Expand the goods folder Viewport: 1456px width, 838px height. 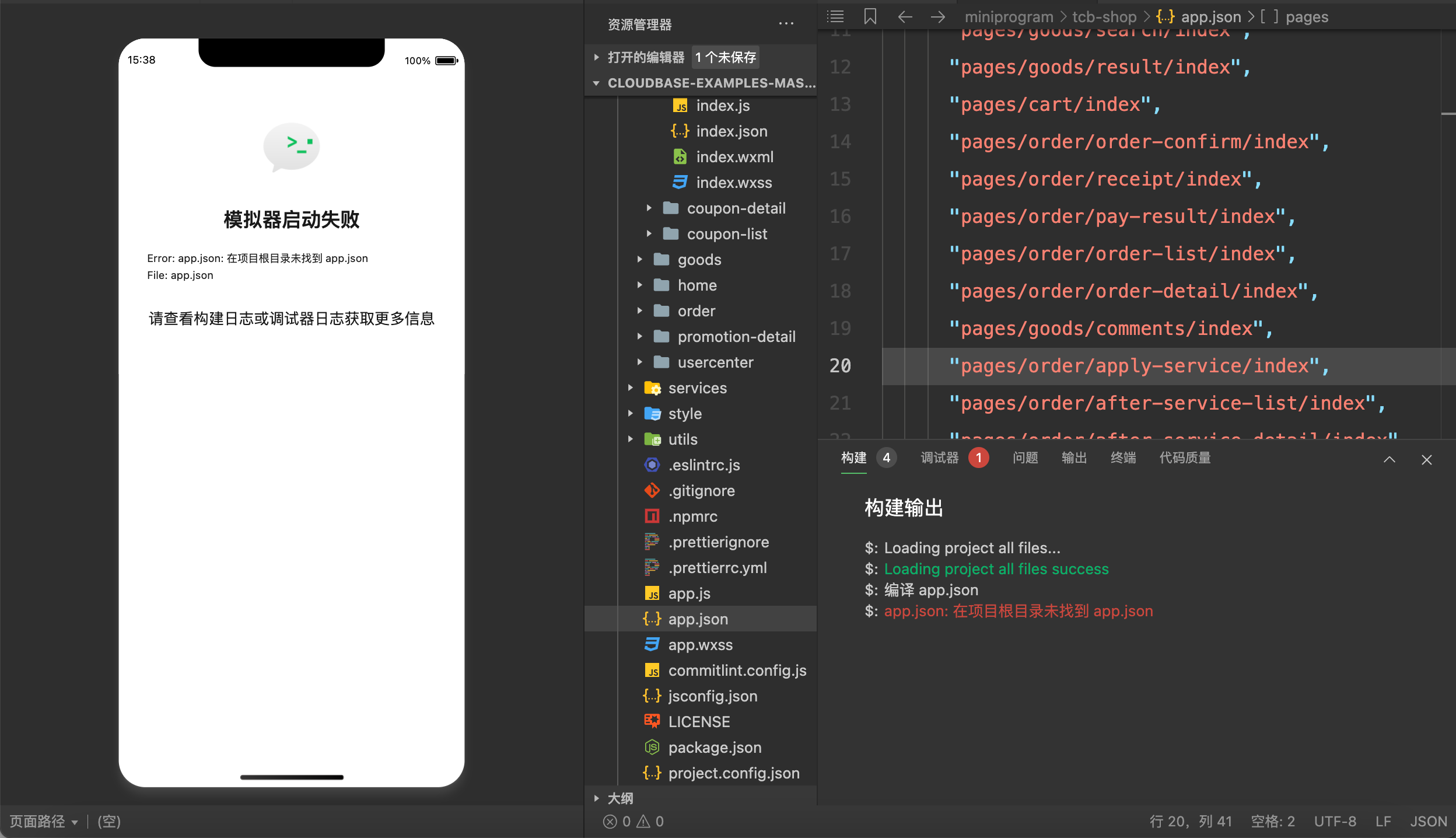pos(639,260)
